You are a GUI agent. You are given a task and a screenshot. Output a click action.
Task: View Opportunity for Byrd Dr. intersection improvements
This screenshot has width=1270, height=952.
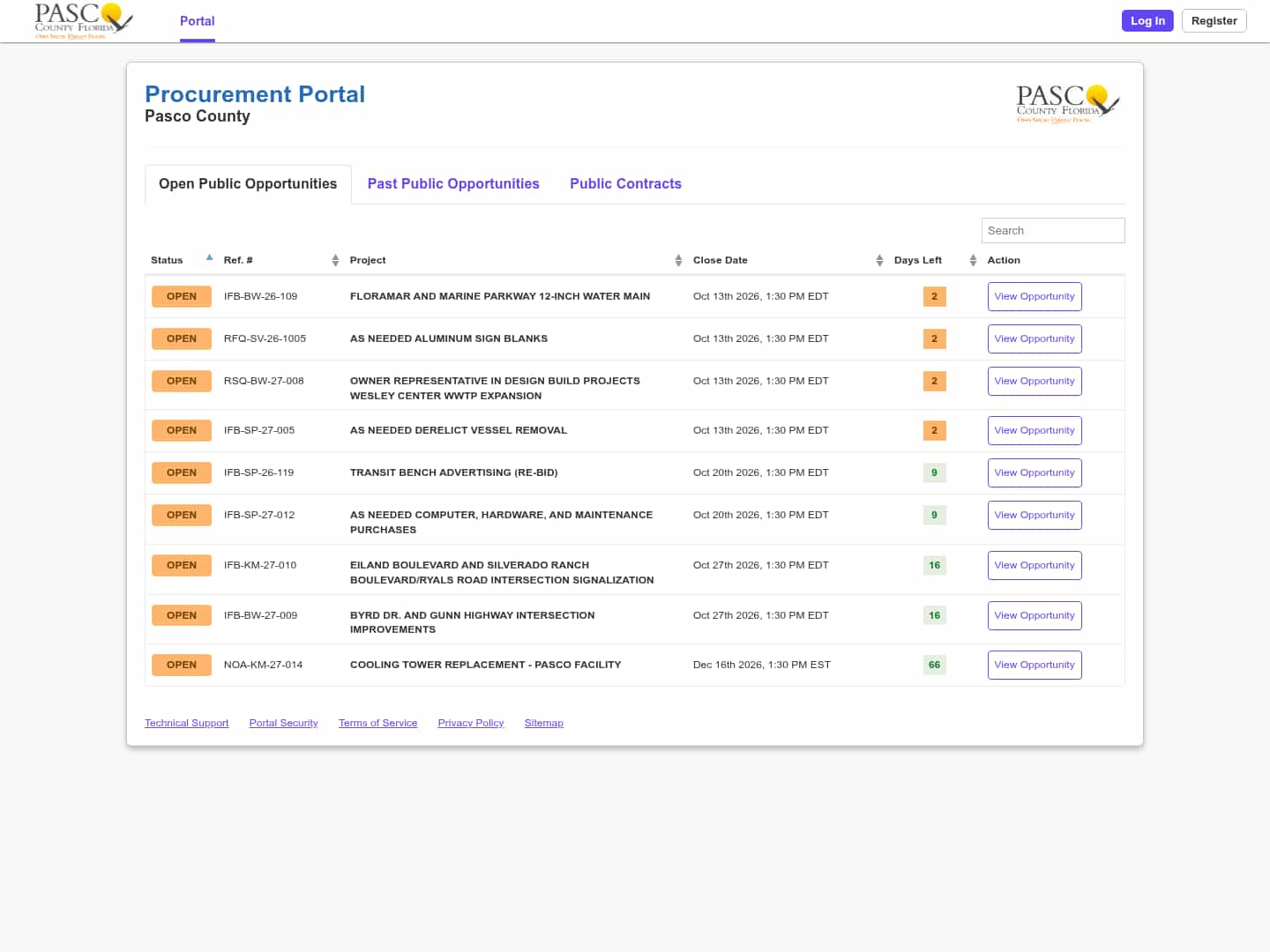point(1035,615)
